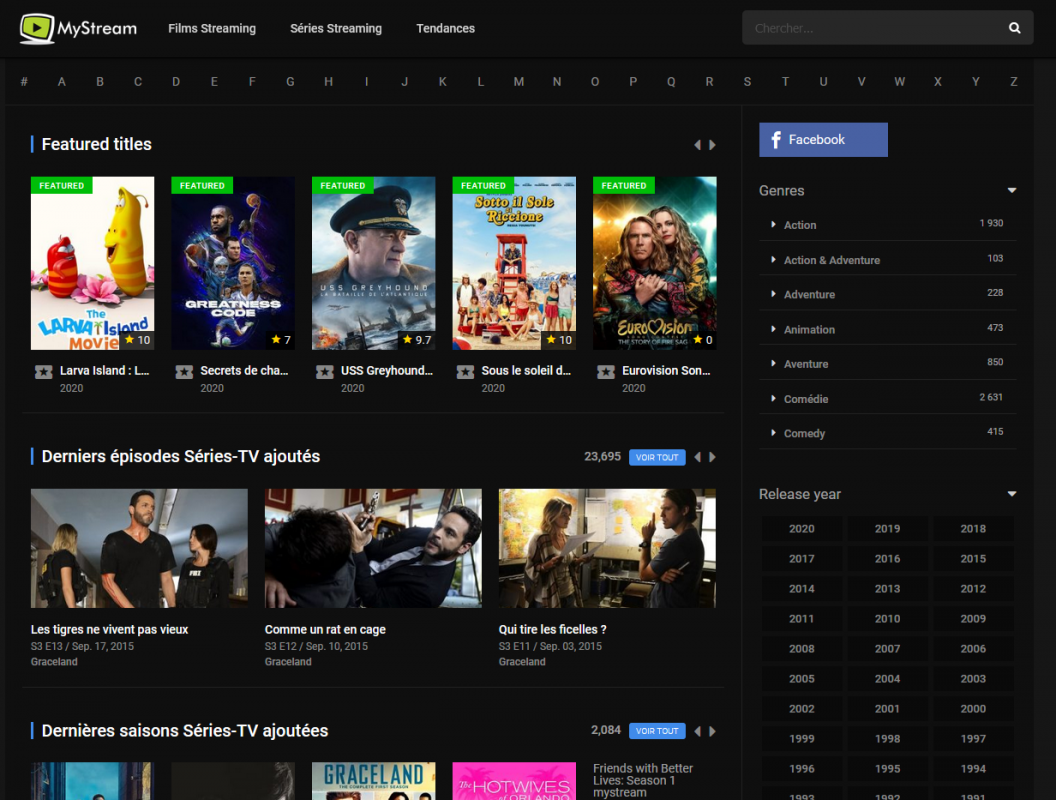Viewport: 1056px width, 800px height.
Task: Click the movie icon beside USS Greyhound
Action: (325, 372)
